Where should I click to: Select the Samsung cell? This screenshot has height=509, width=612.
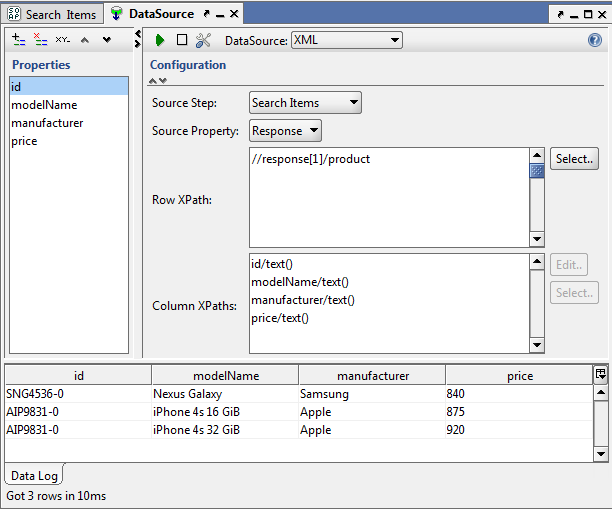tap(372, 394)
